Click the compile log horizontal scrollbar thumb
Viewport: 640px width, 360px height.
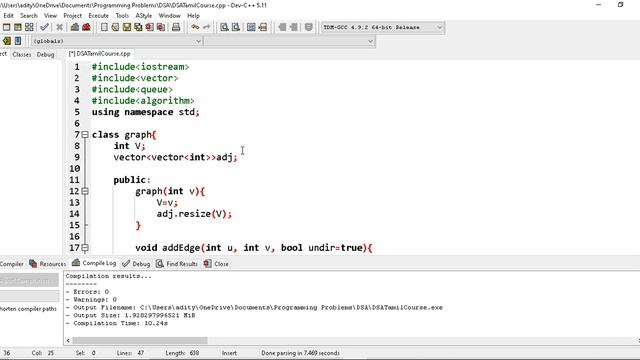pyautogui.click(x=140, y=340)
